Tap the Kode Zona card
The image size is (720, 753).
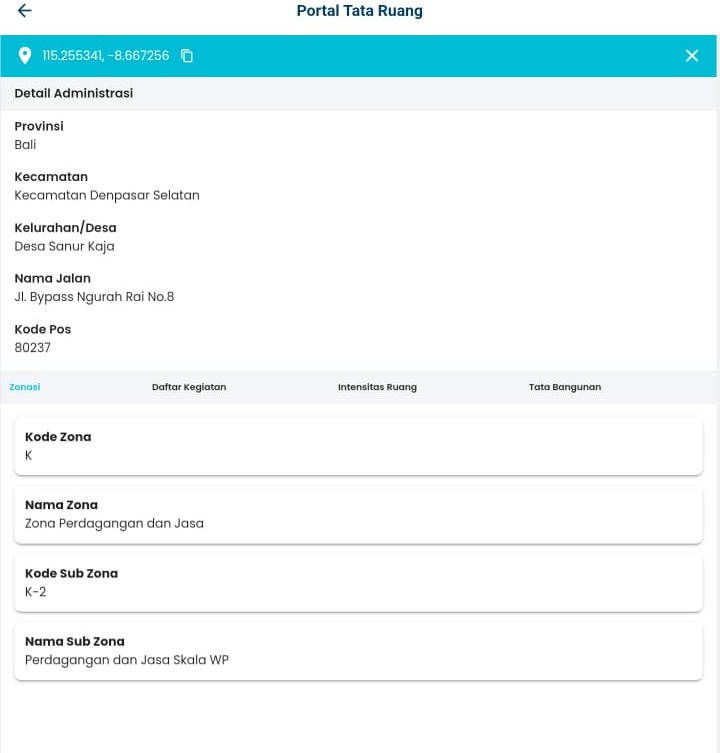[x=358, y=446]
